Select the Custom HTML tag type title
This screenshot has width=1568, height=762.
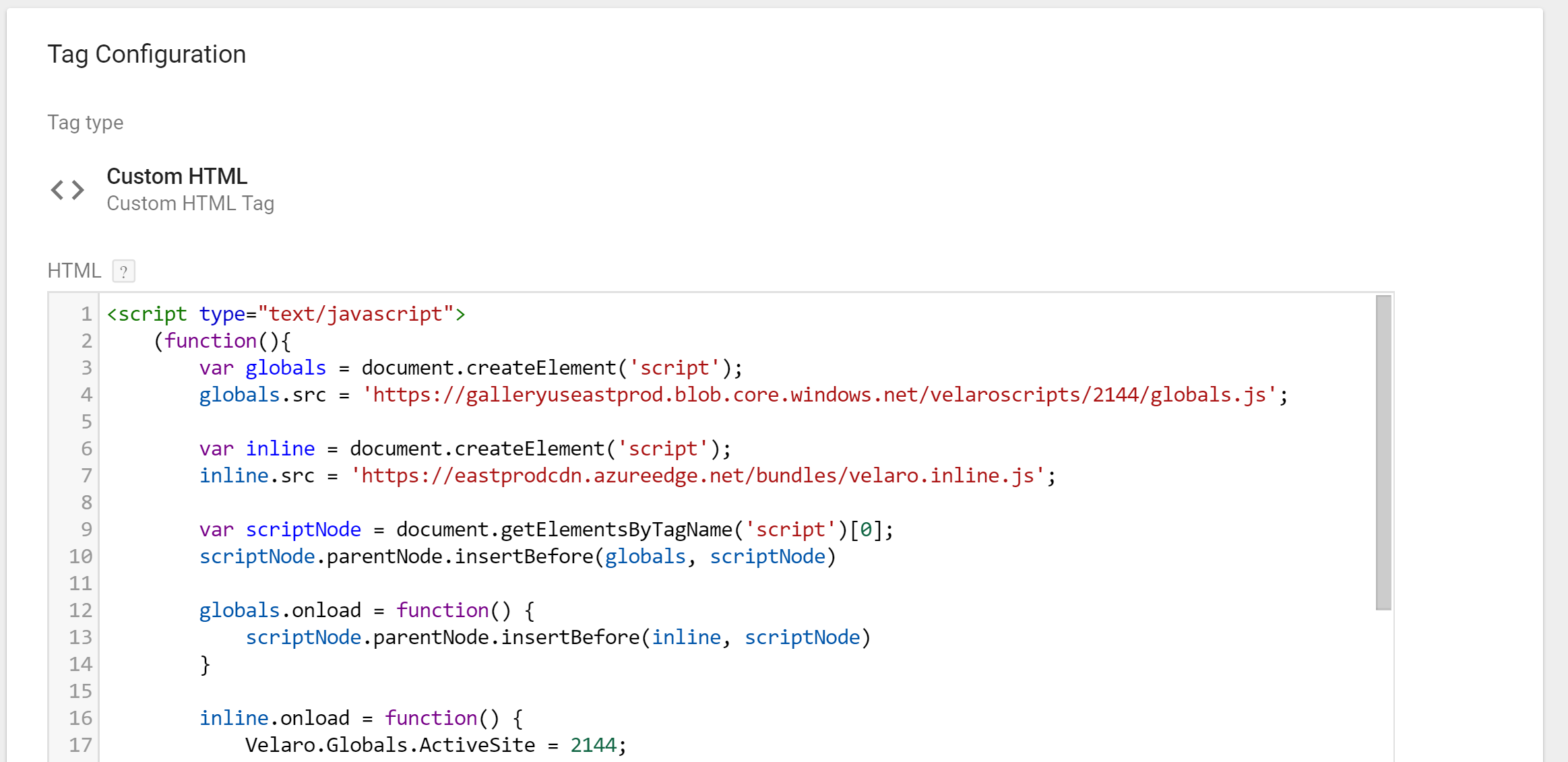tap(177, 177)
